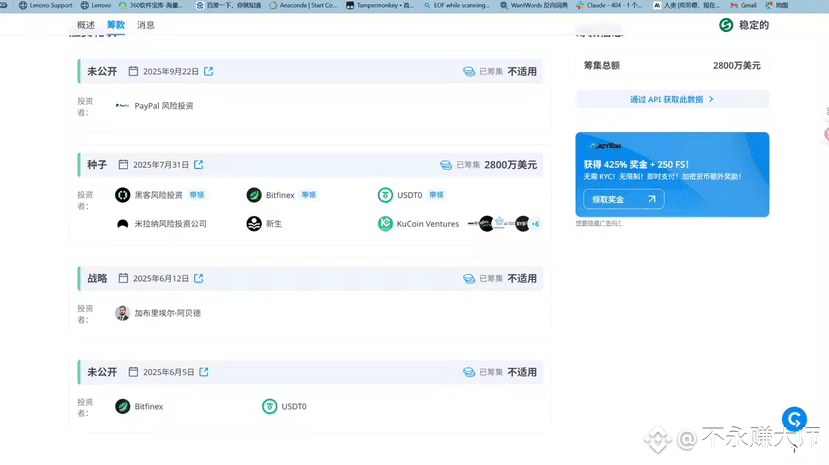Image resolution: width=829 pixels, height=465 pixels.
Task: Click 带领 badge next to USDT0
Action: [436, 195]
